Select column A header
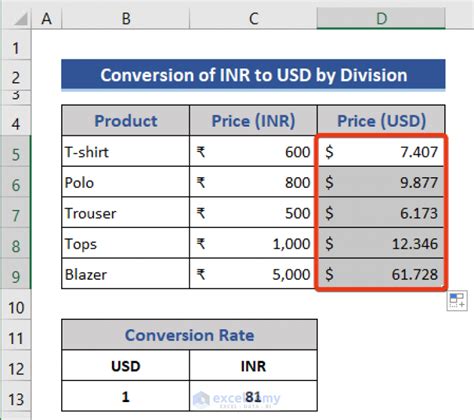 pos(47,18)
